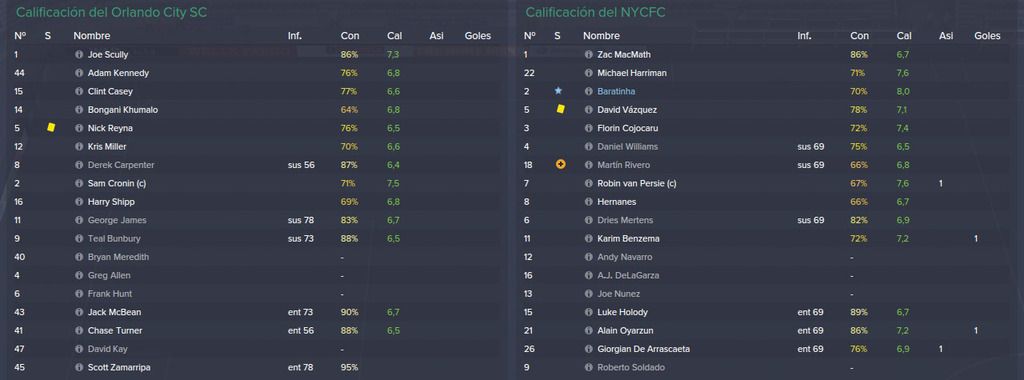Screen dimensions: 1024x380
Task: Open Karim Benzema's player profile
Action: click(x=628, y=238)
